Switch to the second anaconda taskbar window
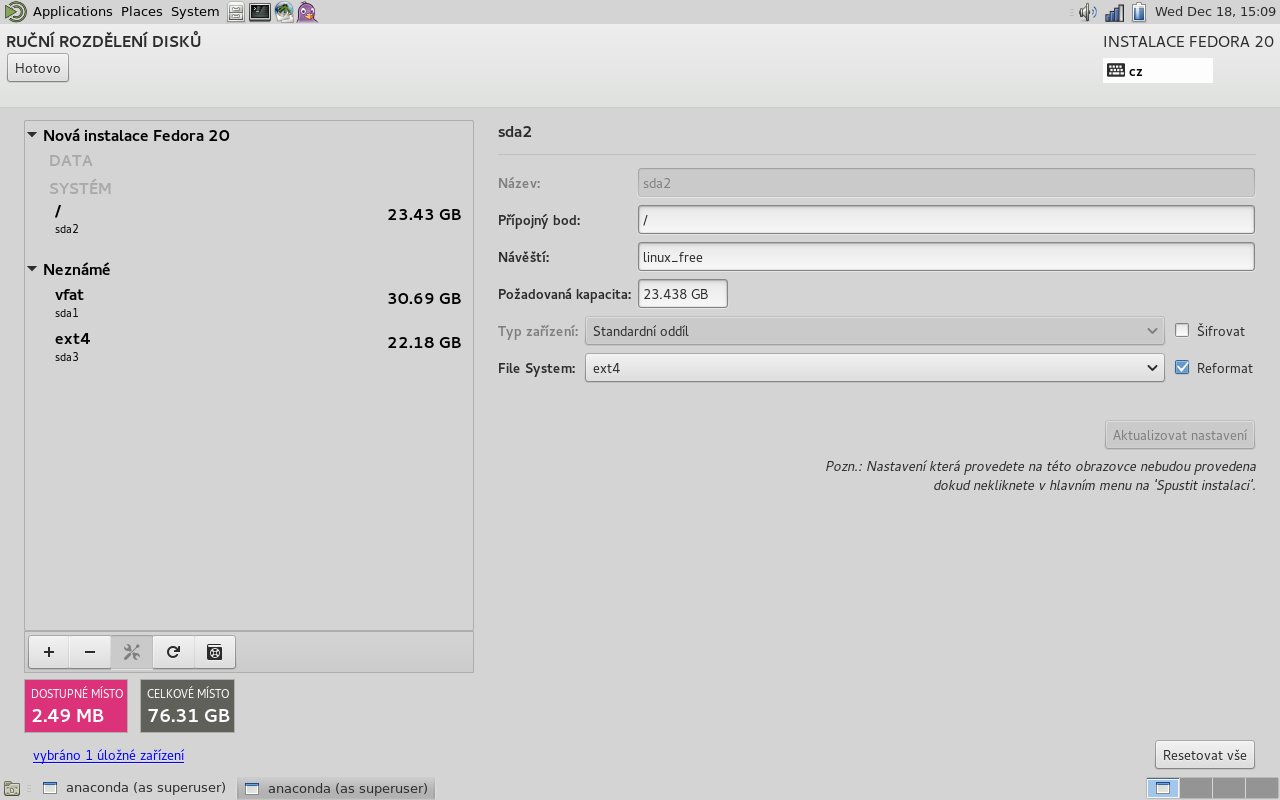The image size is (1280, 800). (x=336, y=788)
